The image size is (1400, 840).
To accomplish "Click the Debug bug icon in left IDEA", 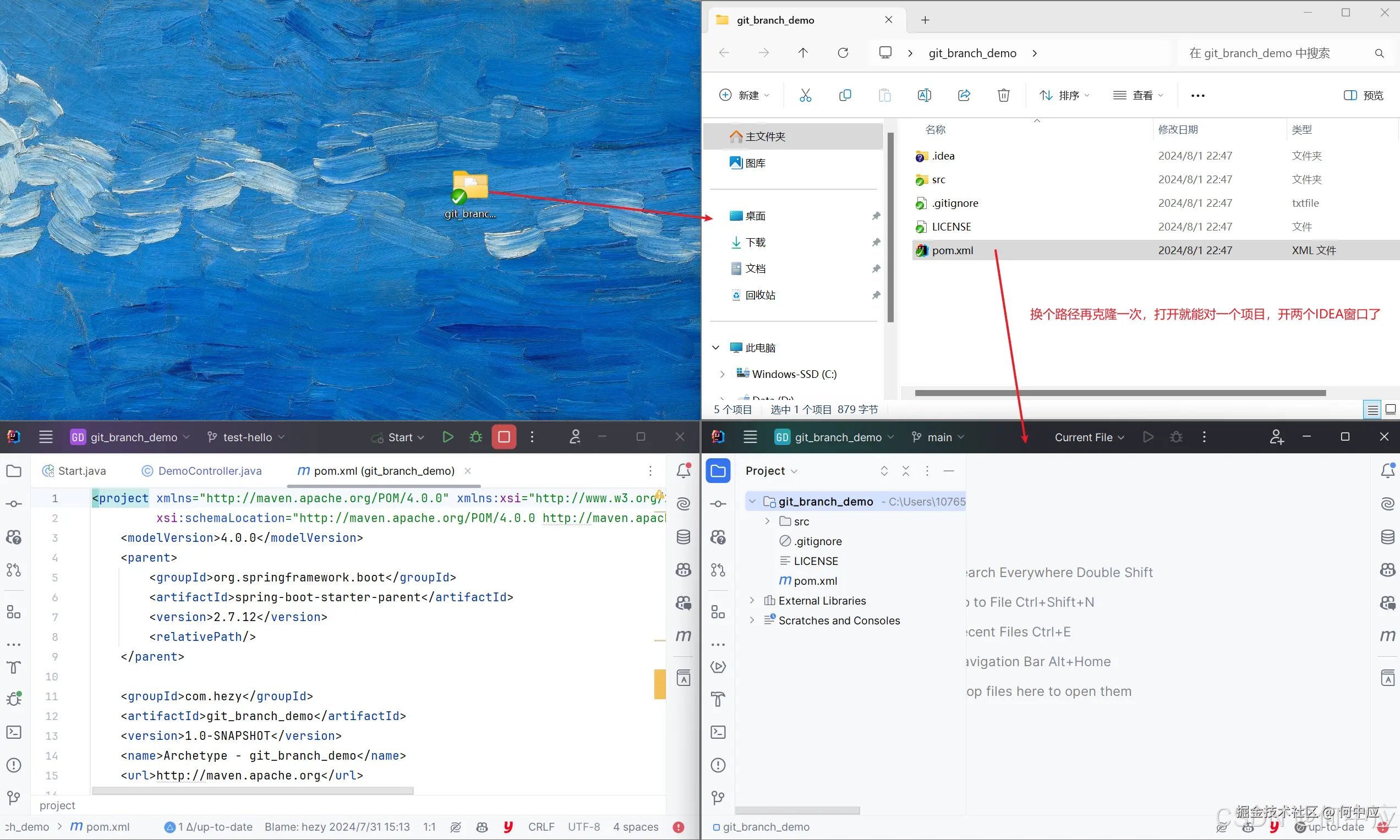I will [475, 437].
